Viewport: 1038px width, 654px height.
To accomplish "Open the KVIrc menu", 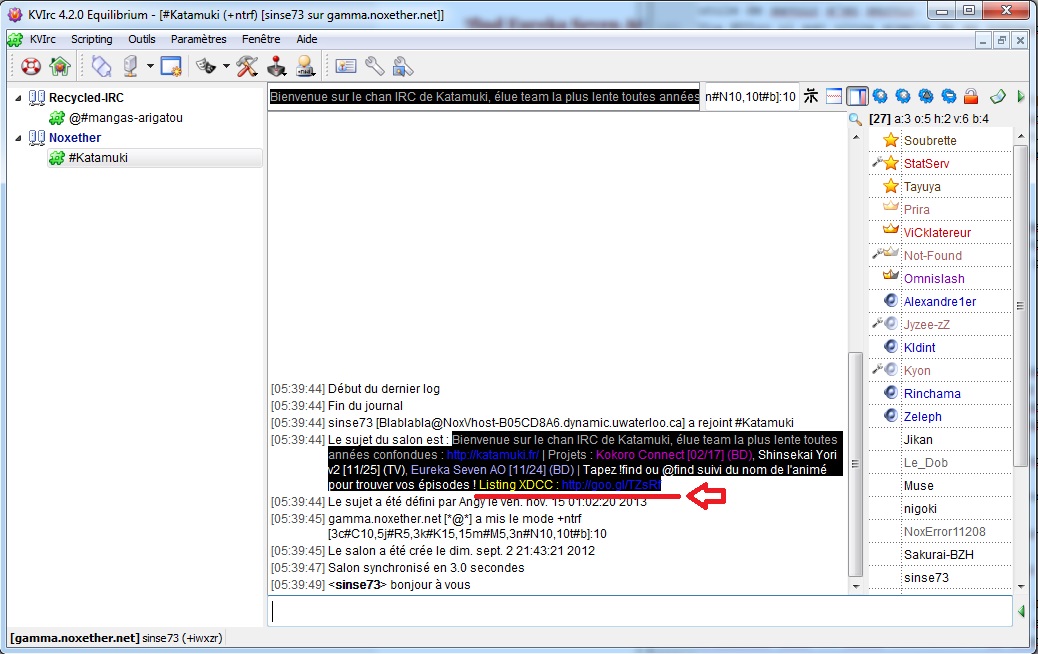I will (x=42, y=39).
